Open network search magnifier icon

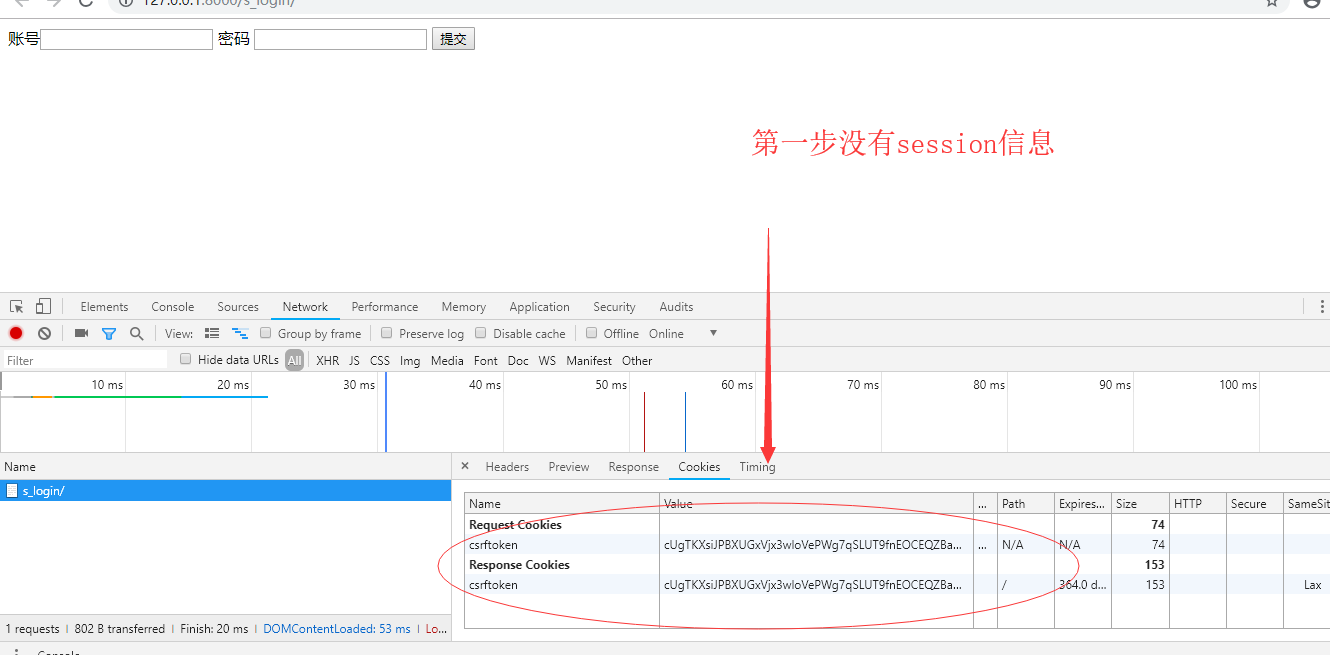pos(136,334)
